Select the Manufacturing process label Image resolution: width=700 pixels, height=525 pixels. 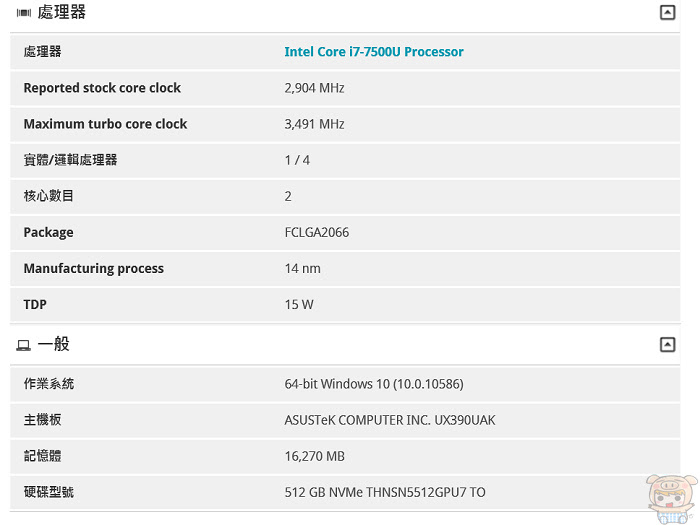94,268
